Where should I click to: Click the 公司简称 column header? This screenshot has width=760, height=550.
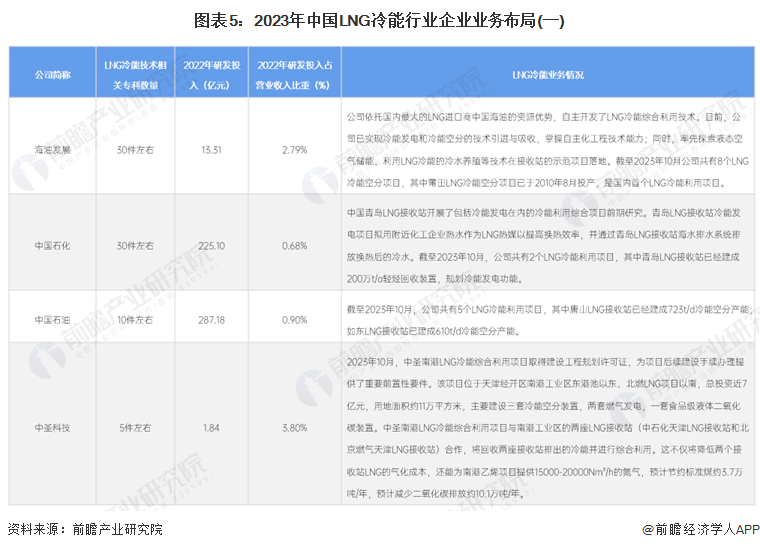52,75
